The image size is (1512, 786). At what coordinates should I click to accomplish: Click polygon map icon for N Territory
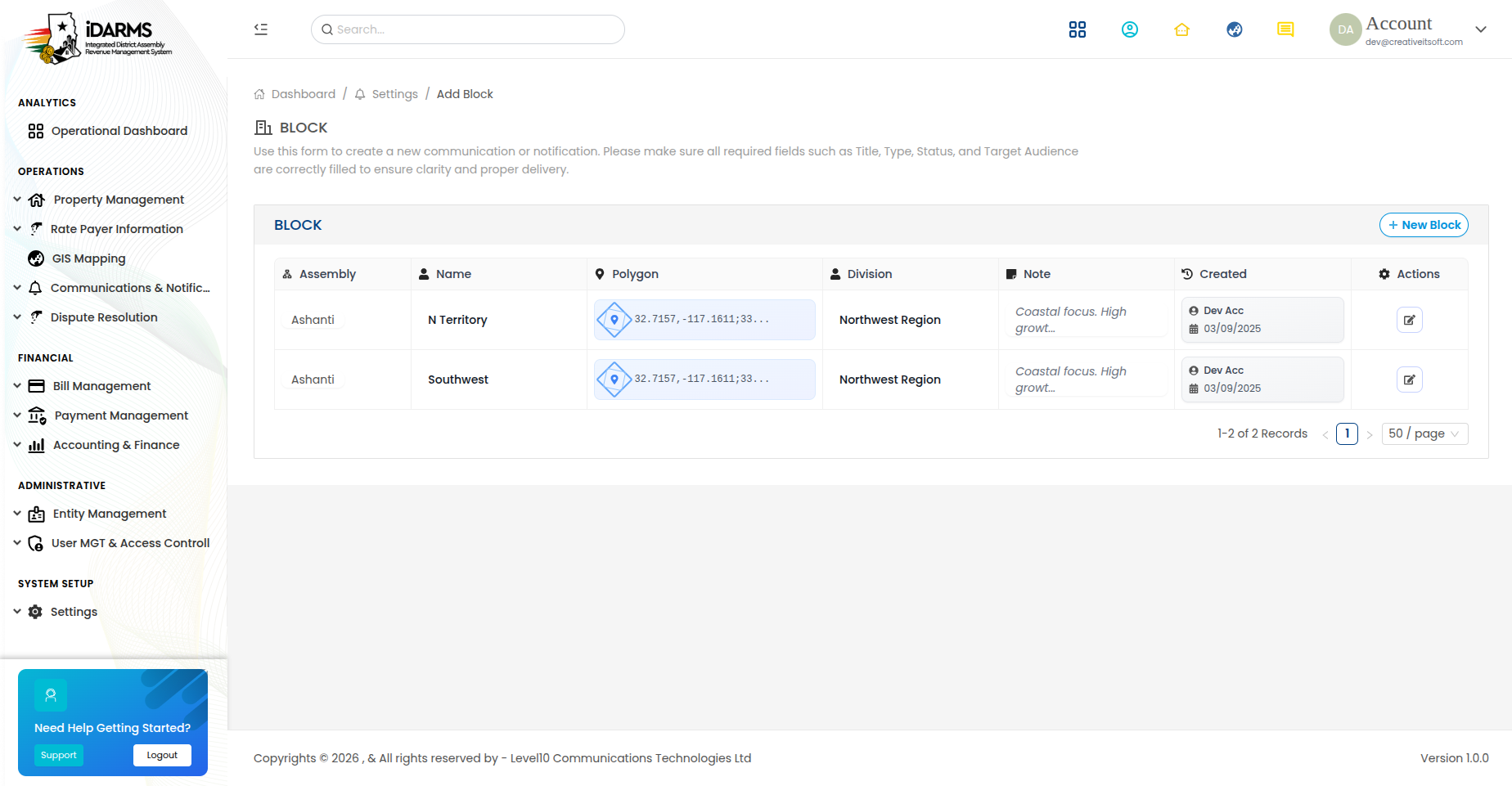[x=614, y=320]
